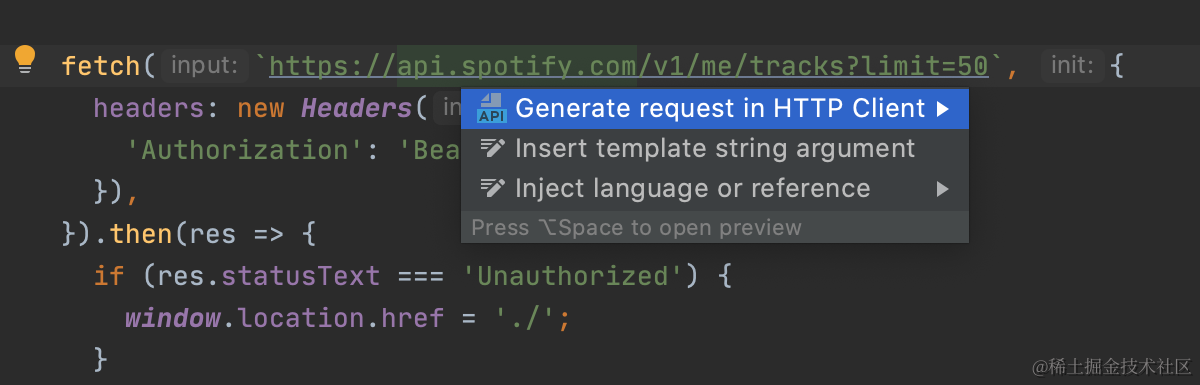Click res.statusText in the if condition
The height and width of the screenshot is (385, 1200).
(268, 276)
